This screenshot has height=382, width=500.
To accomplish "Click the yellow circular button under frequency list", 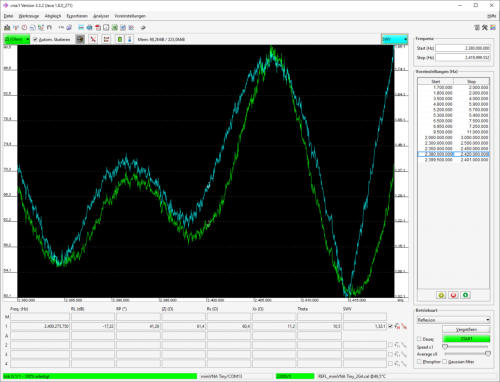I will click(441, 295).
